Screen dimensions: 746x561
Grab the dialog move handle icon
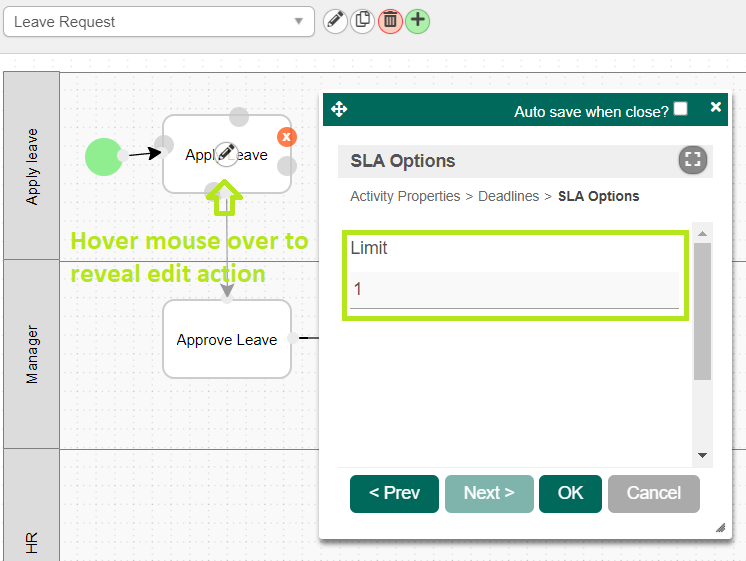click(339, 109)
